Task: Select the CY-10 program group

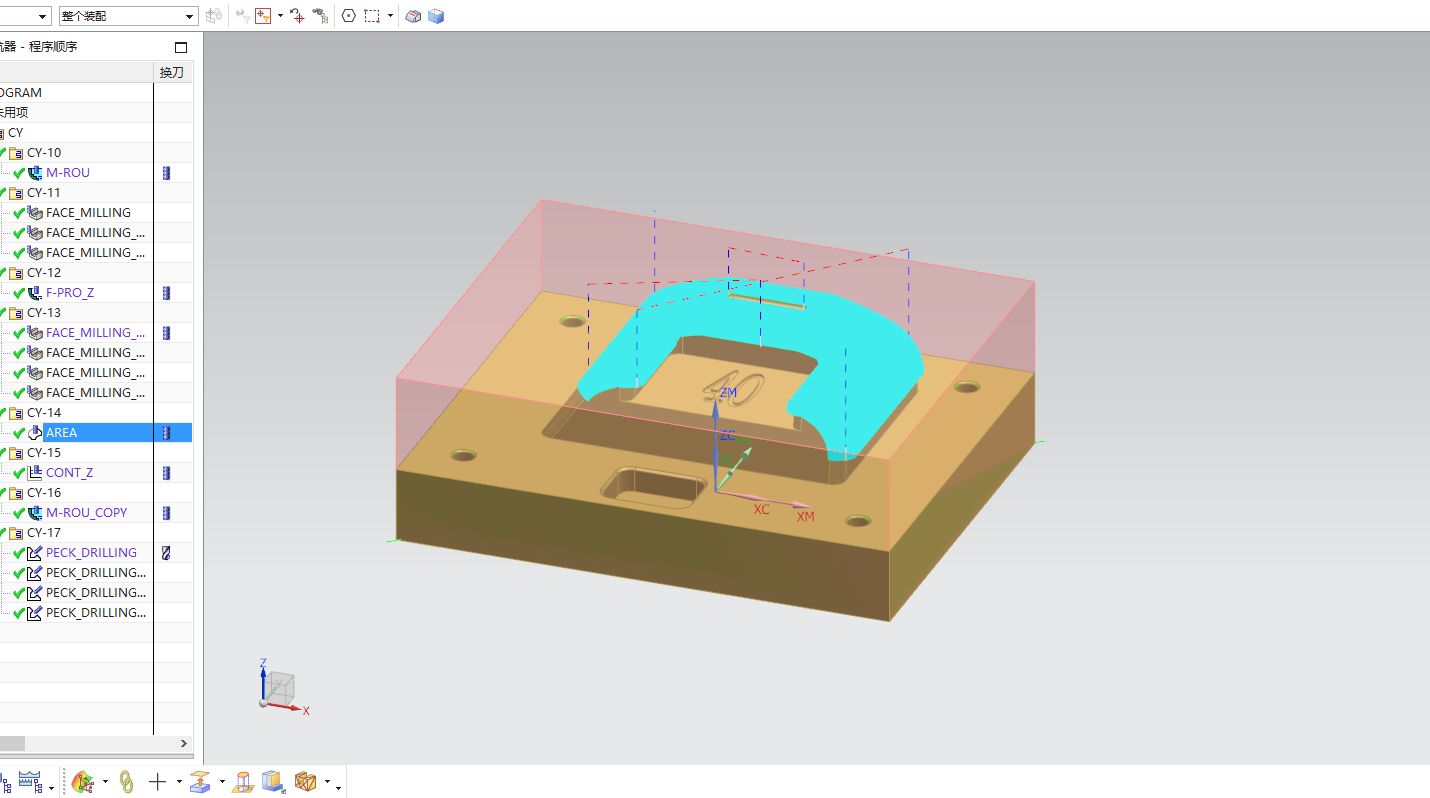Action: click(x=44, y=153)
